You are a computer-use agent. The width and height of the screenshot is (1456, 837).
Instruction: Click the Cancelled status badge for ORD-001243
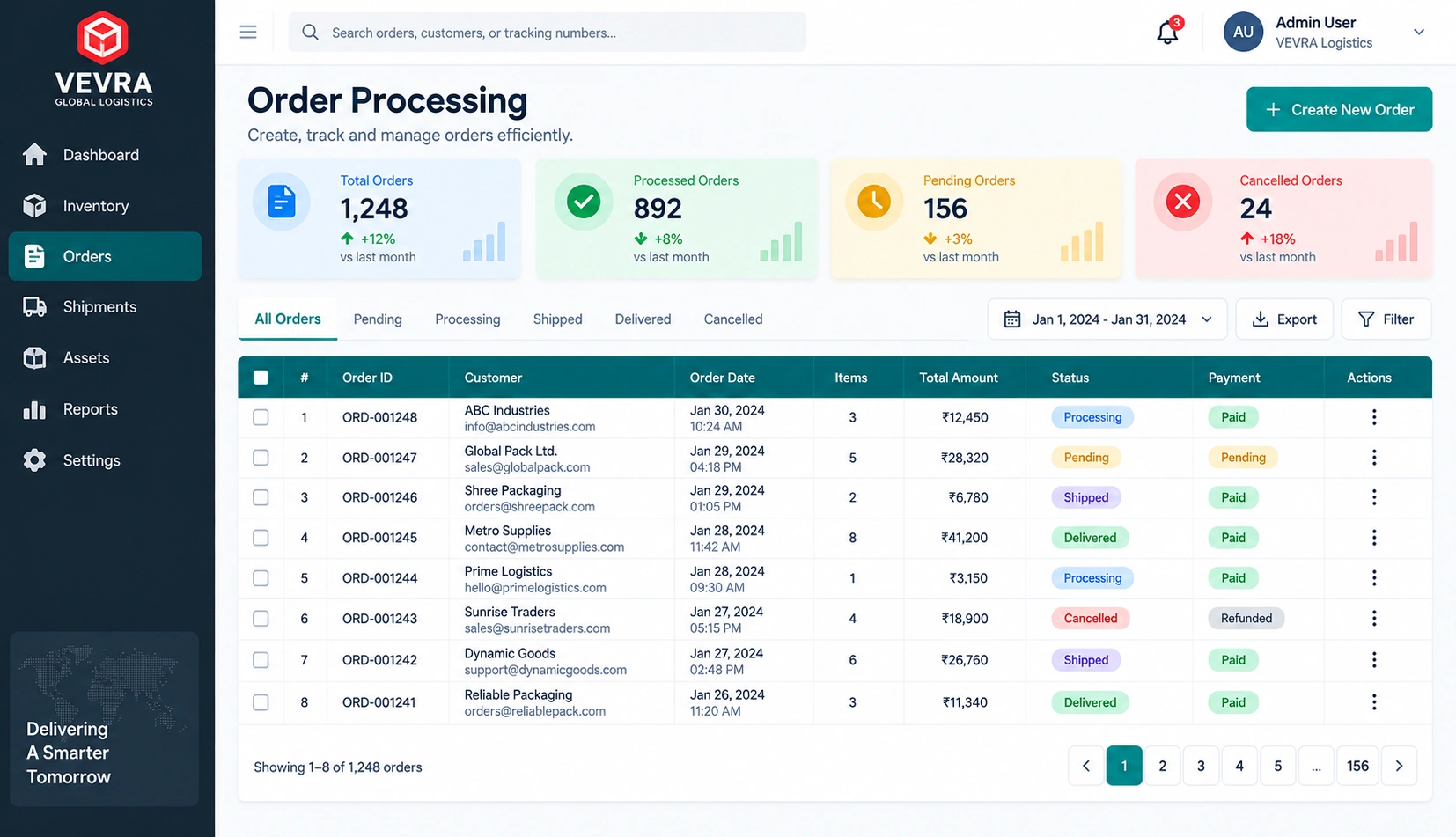1091,619
